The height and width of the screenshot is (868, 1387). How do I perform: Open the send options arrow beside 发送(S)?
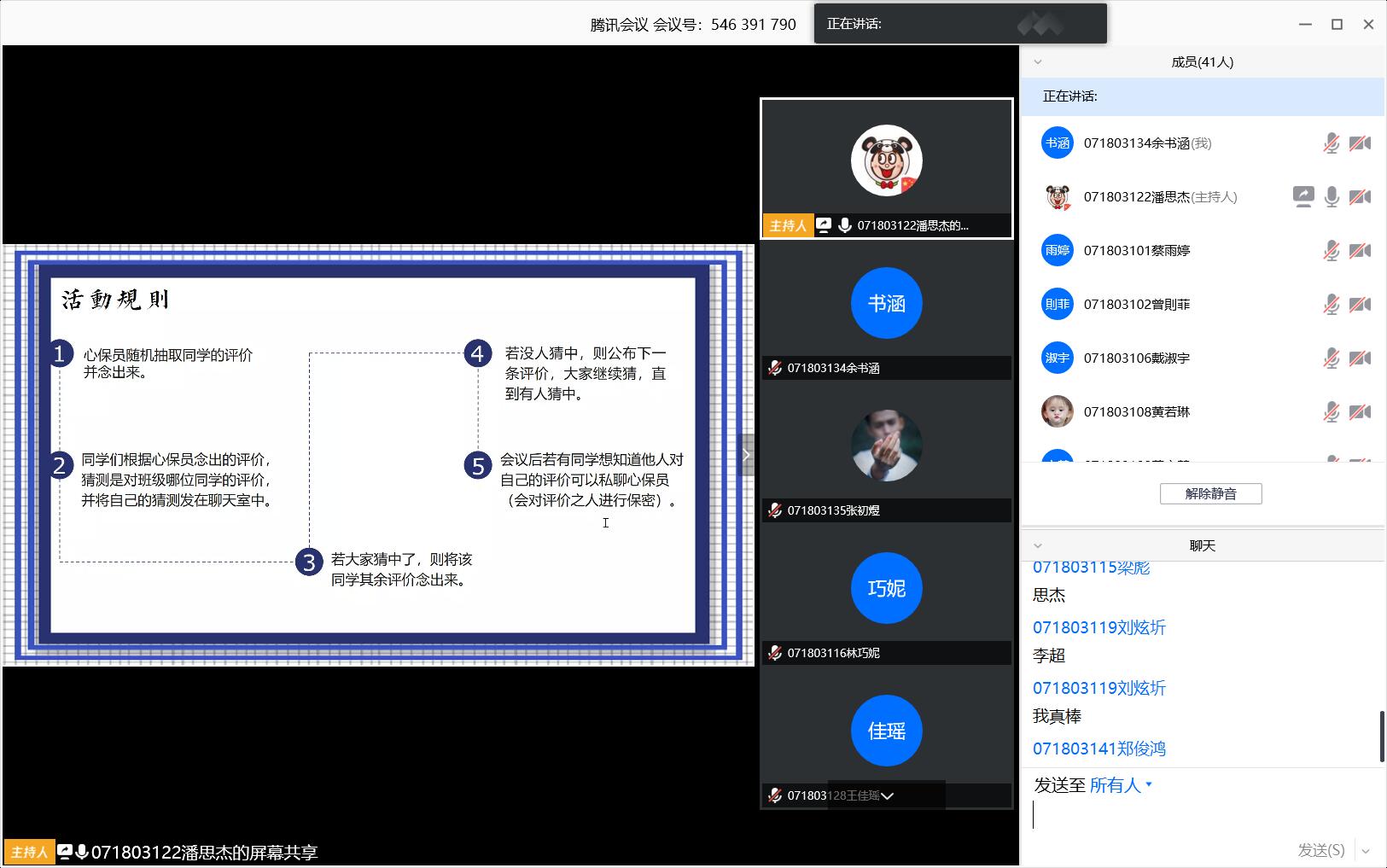[1367, 850]
